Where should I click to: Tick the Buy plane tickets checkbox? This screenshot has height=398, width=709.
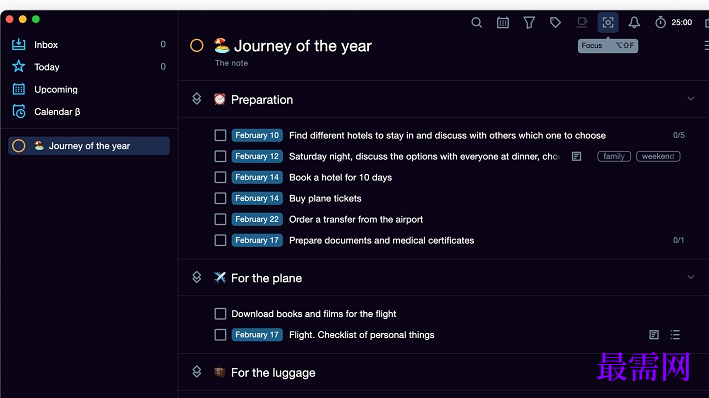(220, 198)
